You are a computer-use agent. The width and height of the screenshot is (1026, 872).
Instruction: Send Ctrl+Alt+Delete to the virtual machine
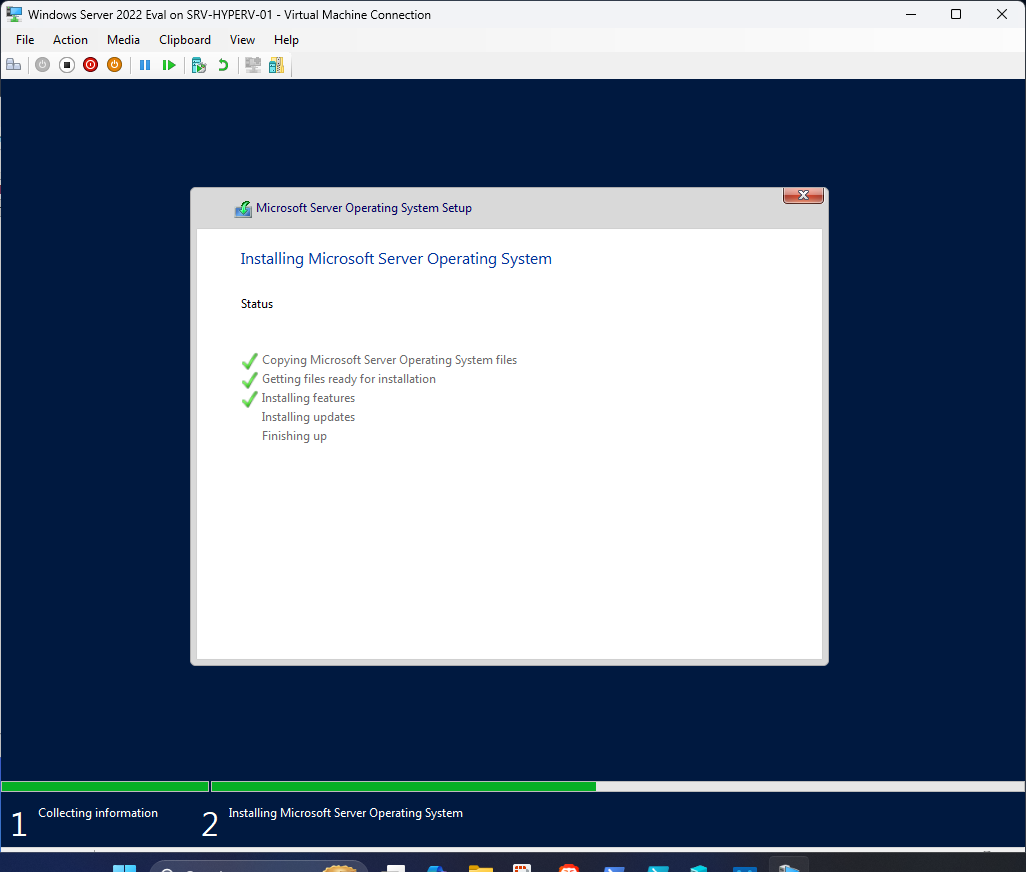coord(14,64)
